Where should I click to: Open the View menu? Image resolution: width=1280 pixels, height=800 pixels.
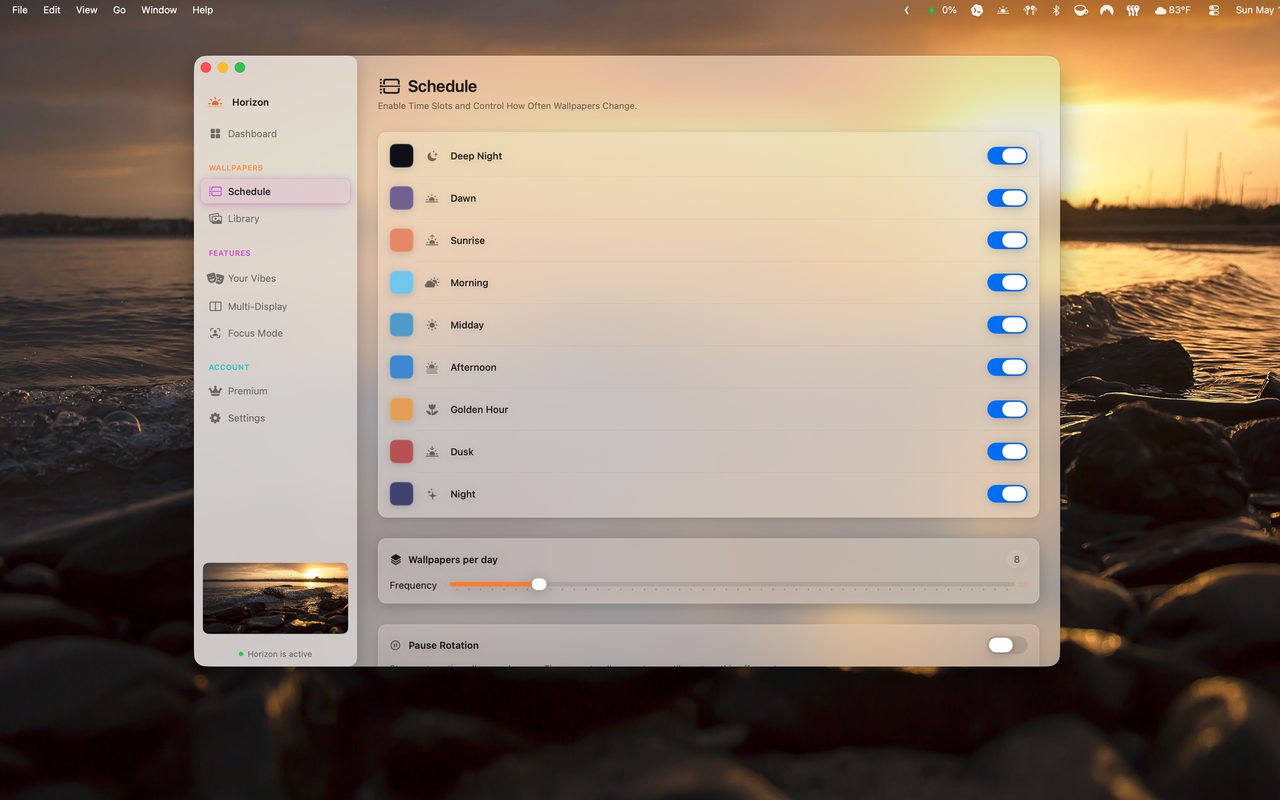[x=87, y=10]
